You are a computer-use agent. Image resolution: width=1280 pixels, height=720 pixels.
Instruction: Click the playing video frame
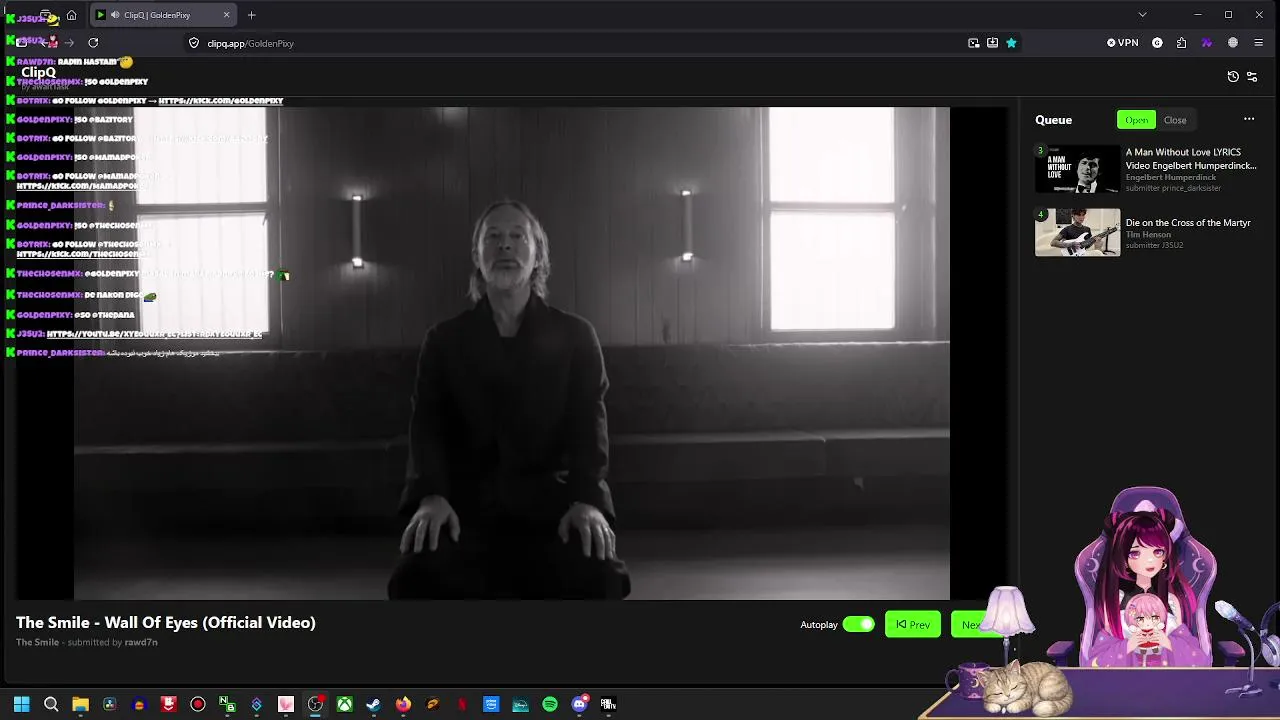tap(512, 353)
